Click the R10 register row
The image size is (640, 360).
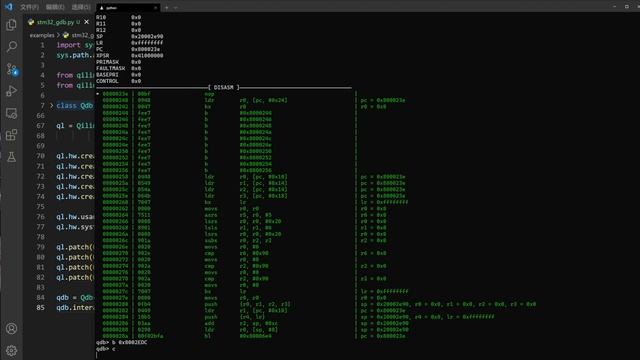[119, 17]
